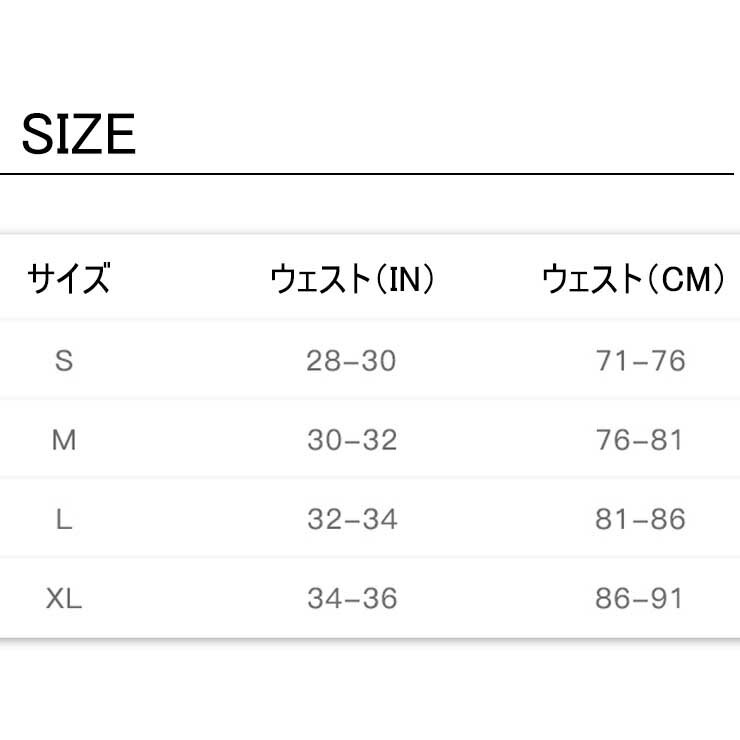The height and width of the screenshot is (740, 740).
Task: Select the 76-81 centimeter waist value
Action: pyautogui.click(x=640, y=440)
